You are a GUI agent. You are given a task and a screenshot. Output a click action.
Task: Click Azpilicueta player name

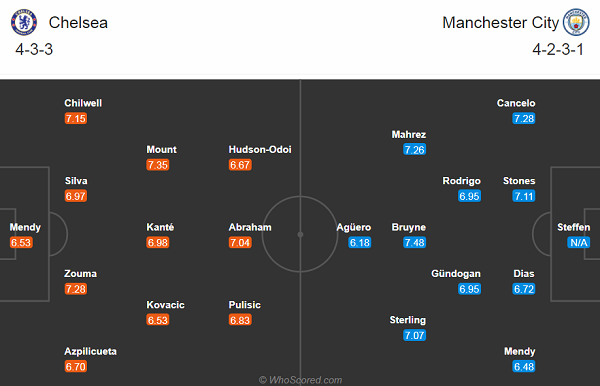[x=90, y=351]
